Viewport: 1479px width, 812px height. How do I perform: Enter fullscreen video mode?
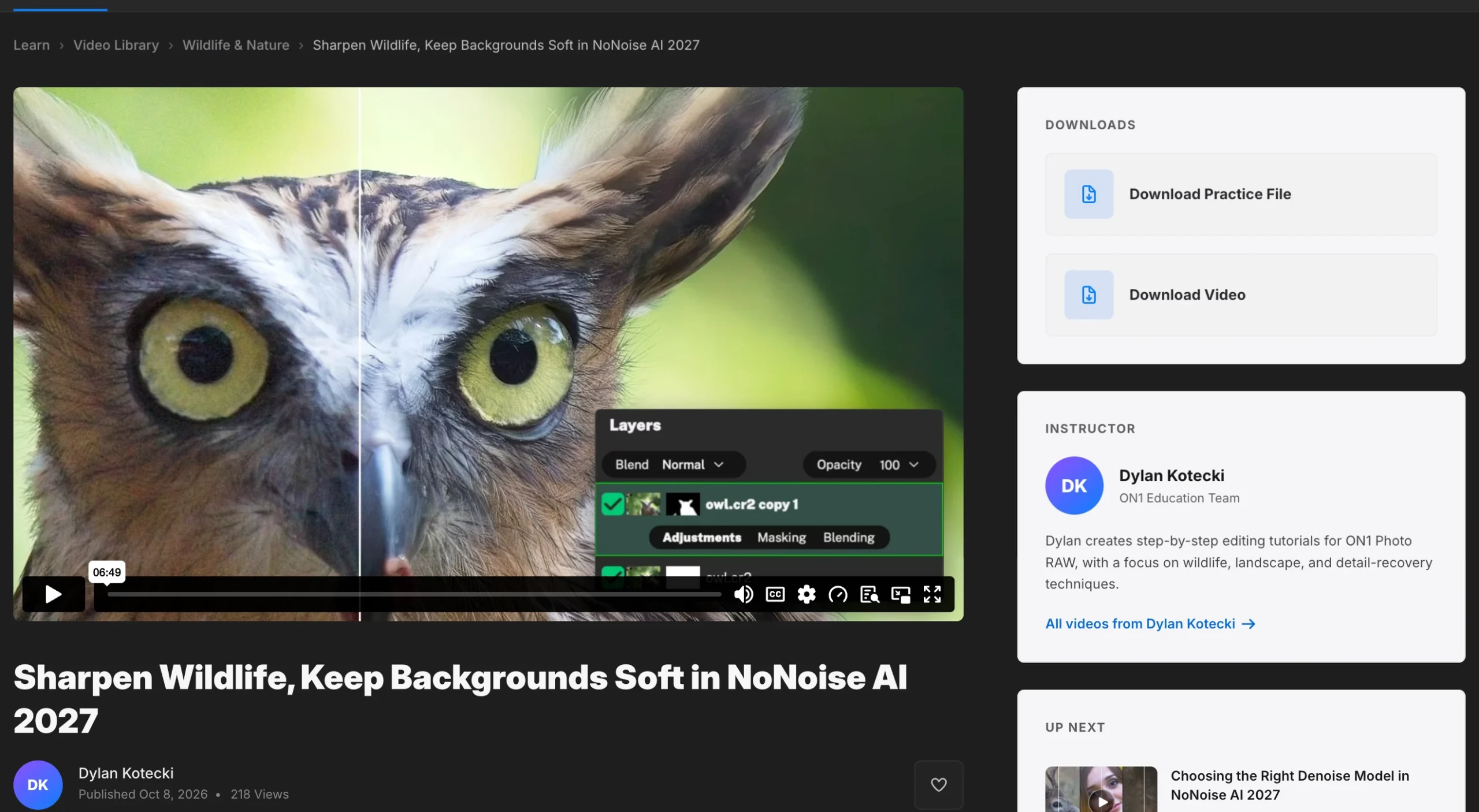coord(932,594)
